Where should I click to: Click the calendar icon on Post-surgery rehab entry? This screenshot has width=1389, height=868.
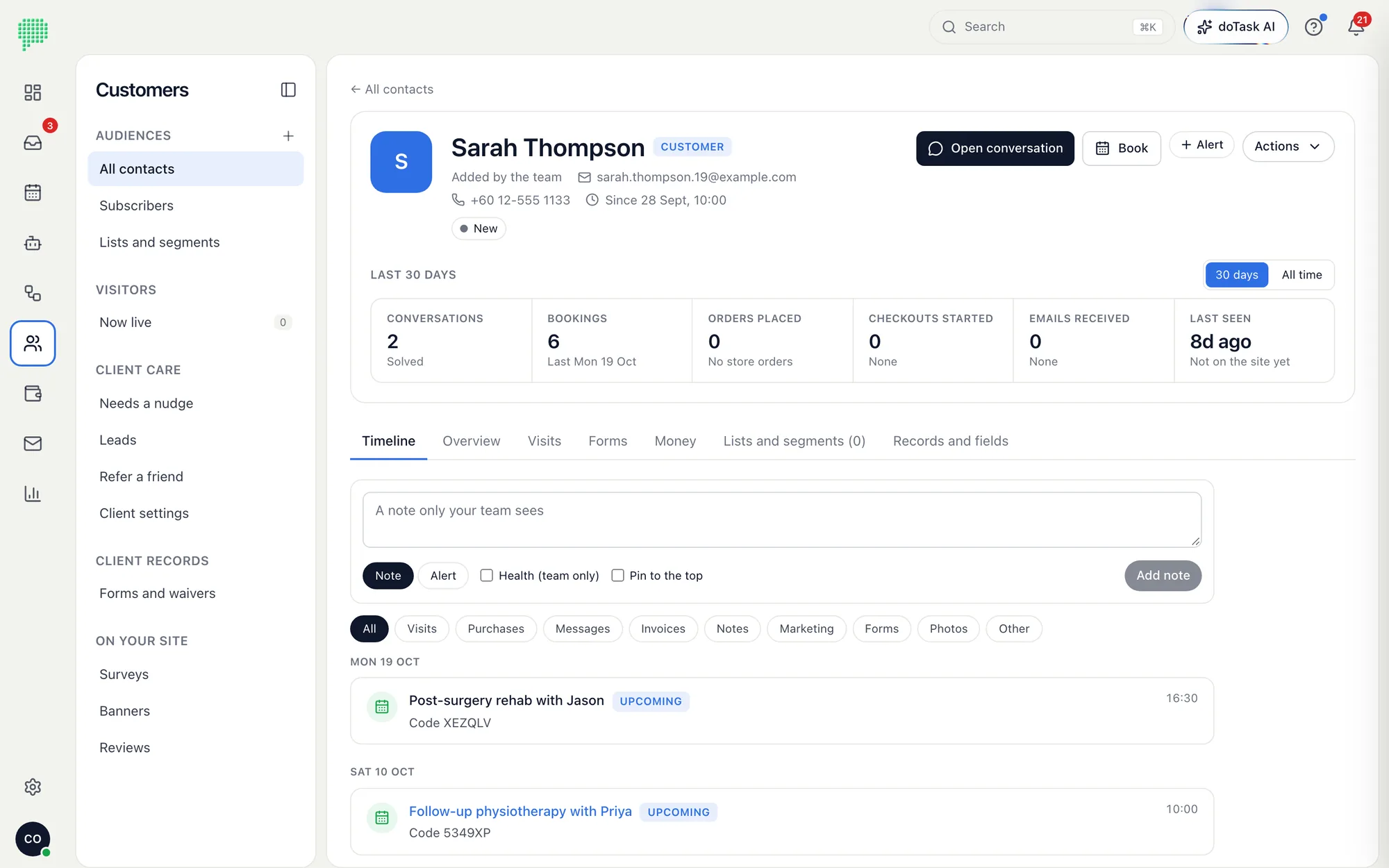click(382, 707)
